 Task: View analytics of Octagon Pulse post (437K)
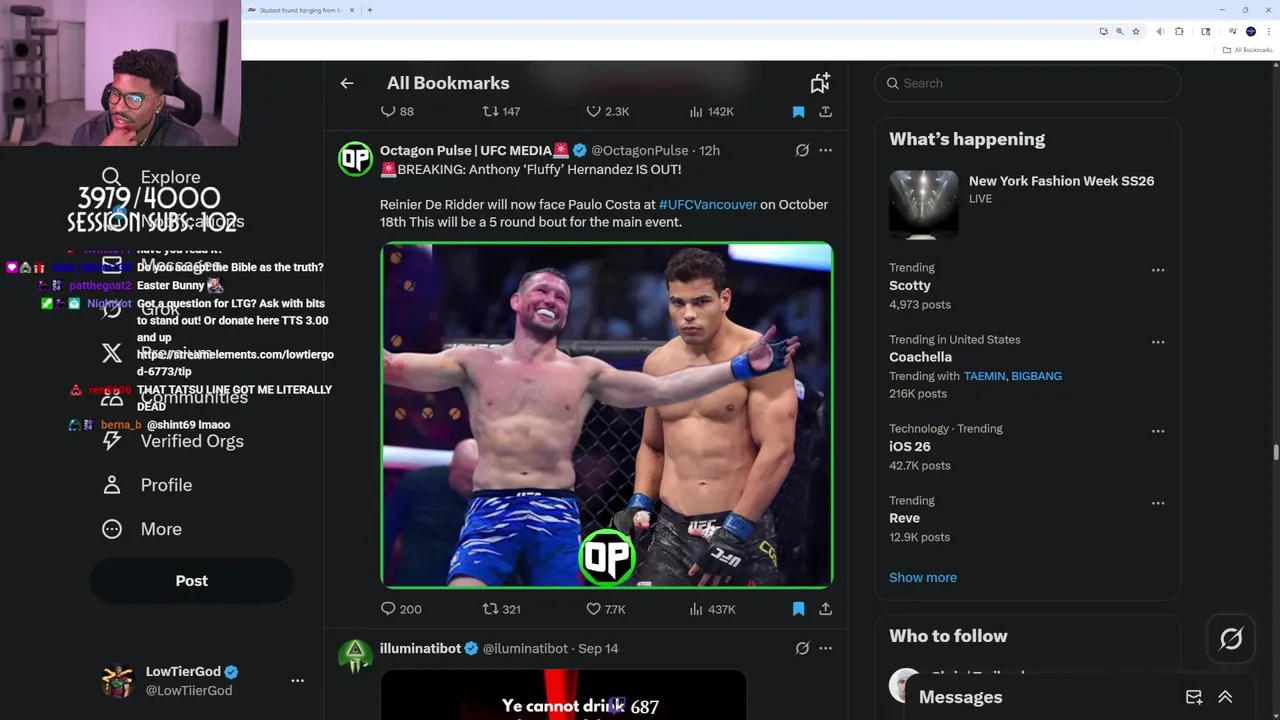[x=713, y=609]
